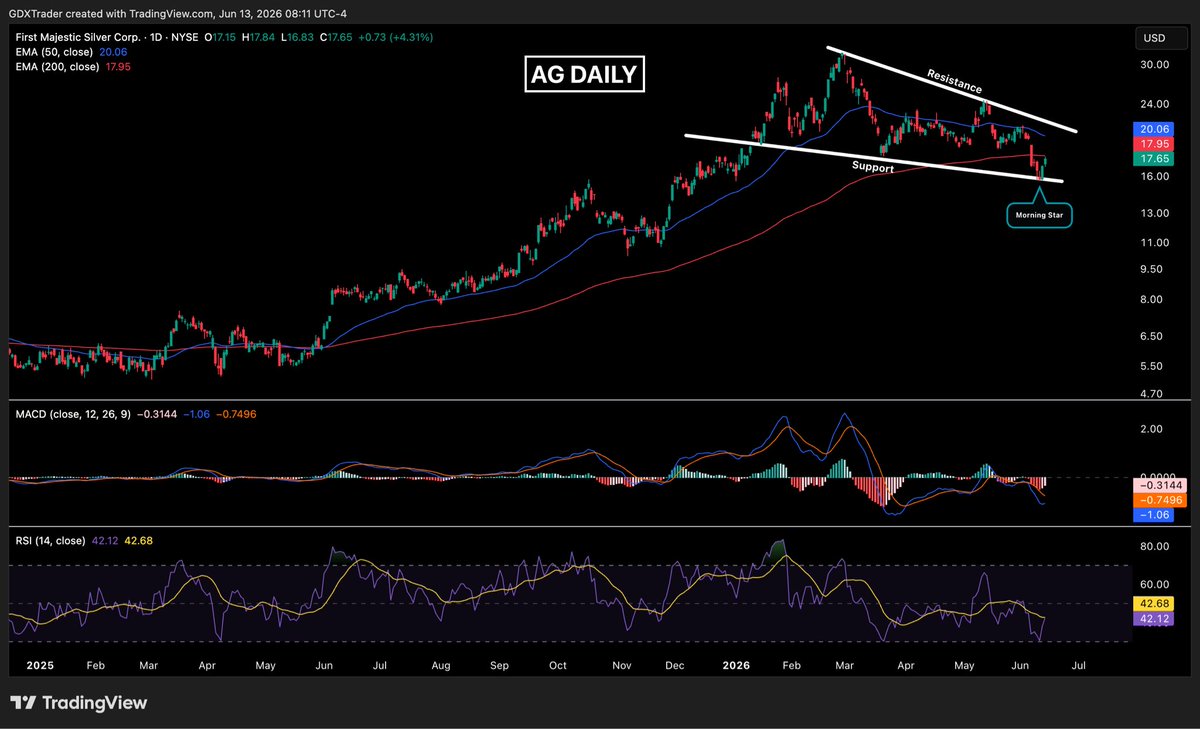This screenshot has height=729, width=1200.
Task: Click the 16.00 price axis level
Action: click(x=1156, y=176)
